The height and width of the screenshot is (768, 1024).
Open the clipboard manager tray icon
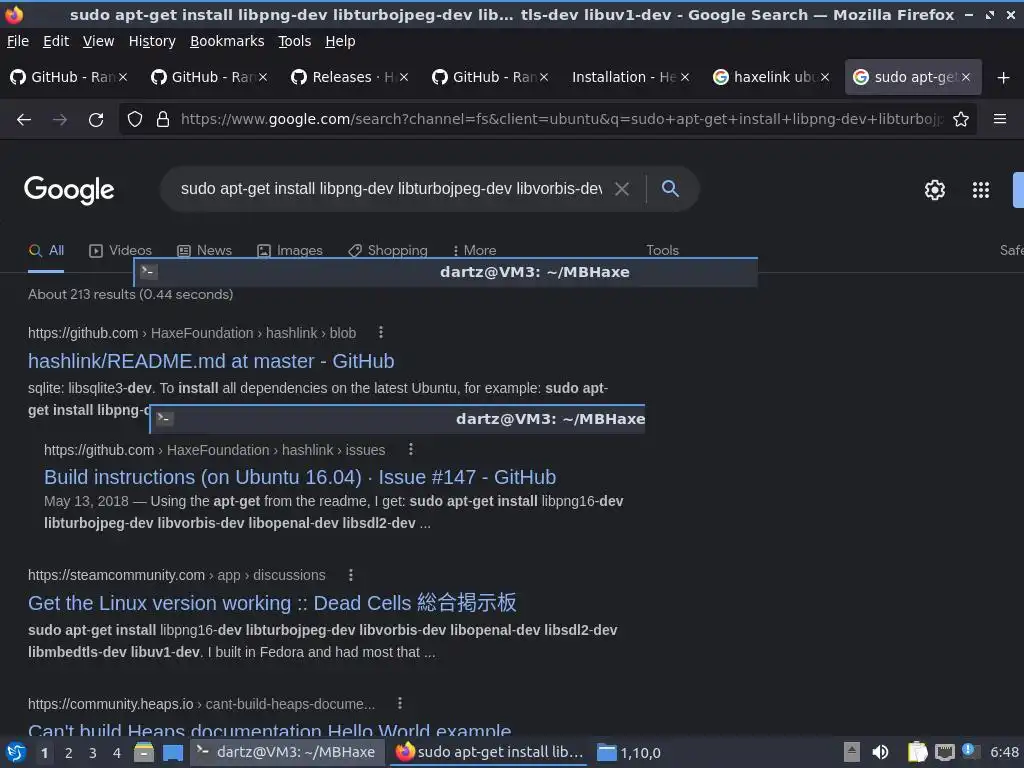coord(918,752)
